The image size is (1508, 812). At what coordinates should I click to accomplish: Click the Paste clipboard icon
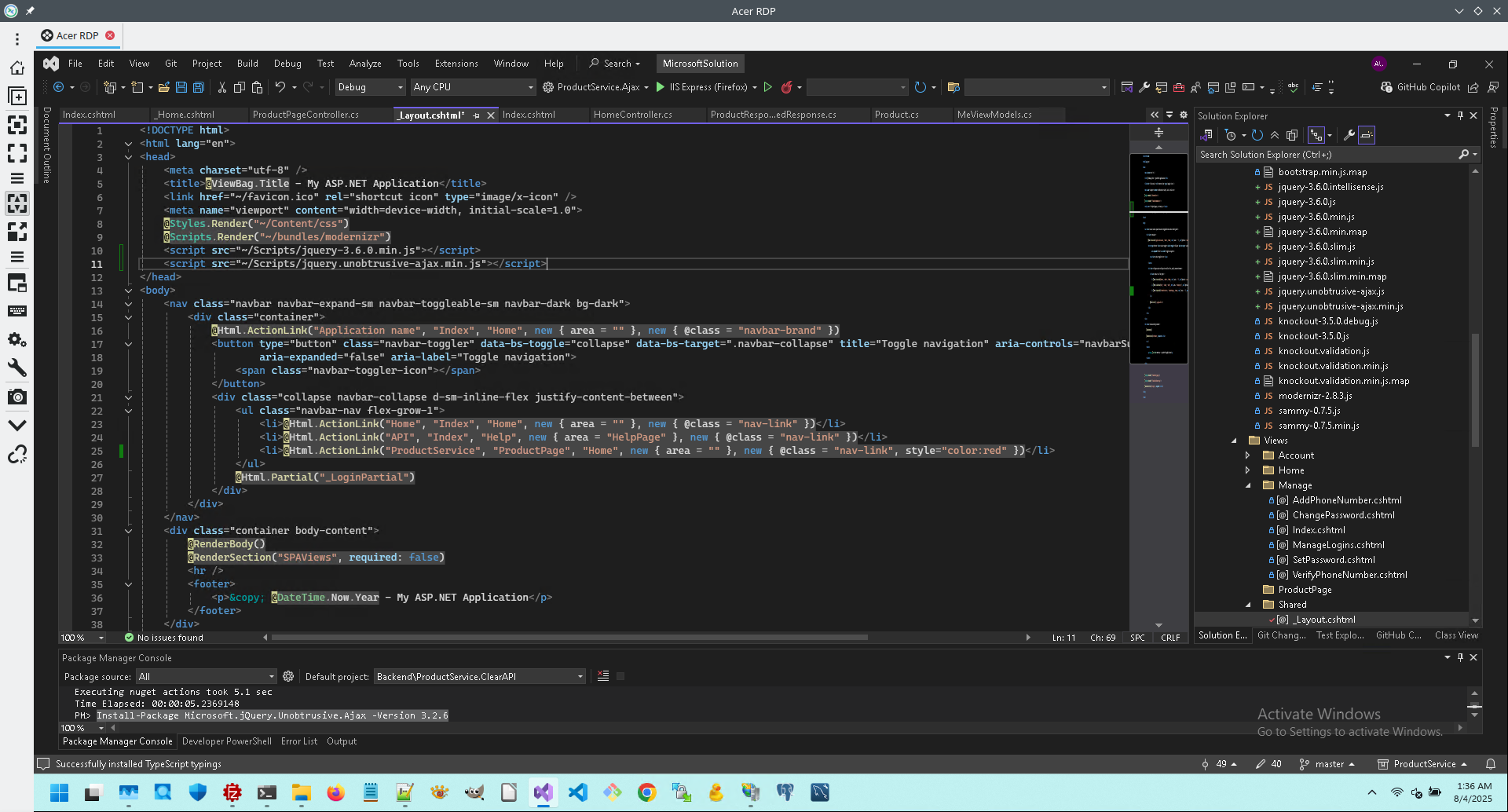coord(257,87)
